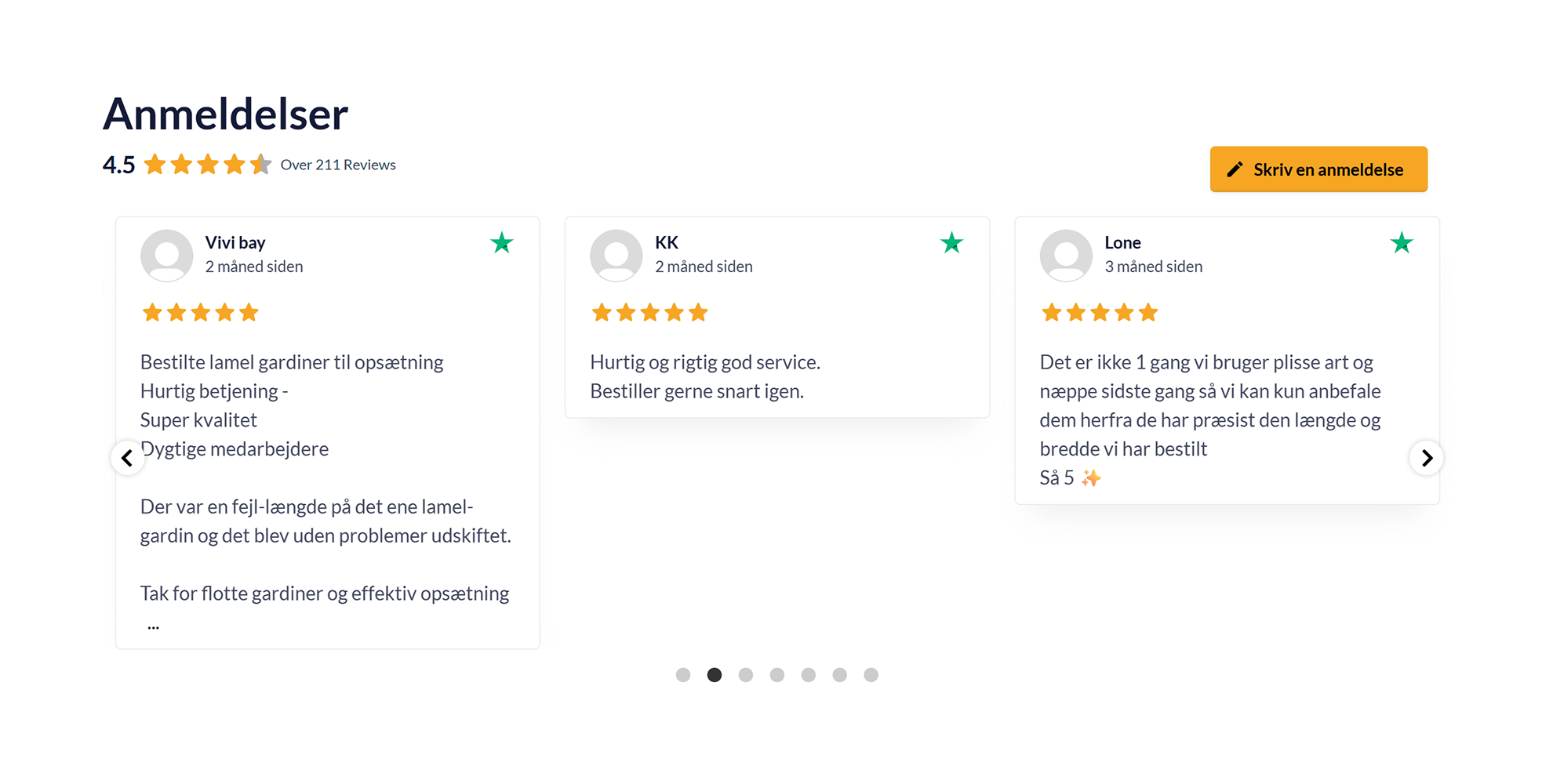This screenshot has width=1553, height=784.
Task: Jump to the last carousel page dot
Action: [x=871, y=675]
